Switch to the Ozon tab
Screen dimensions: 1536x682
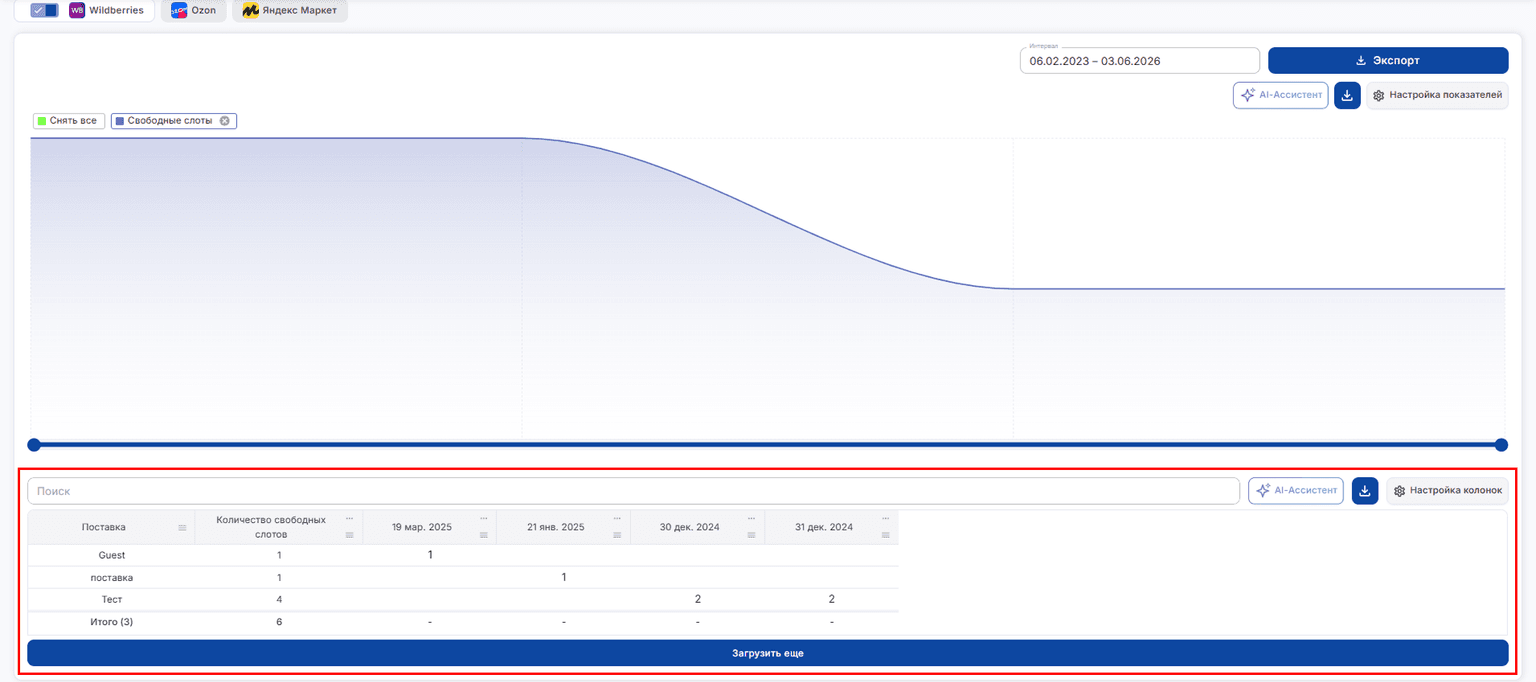[194, 10]
